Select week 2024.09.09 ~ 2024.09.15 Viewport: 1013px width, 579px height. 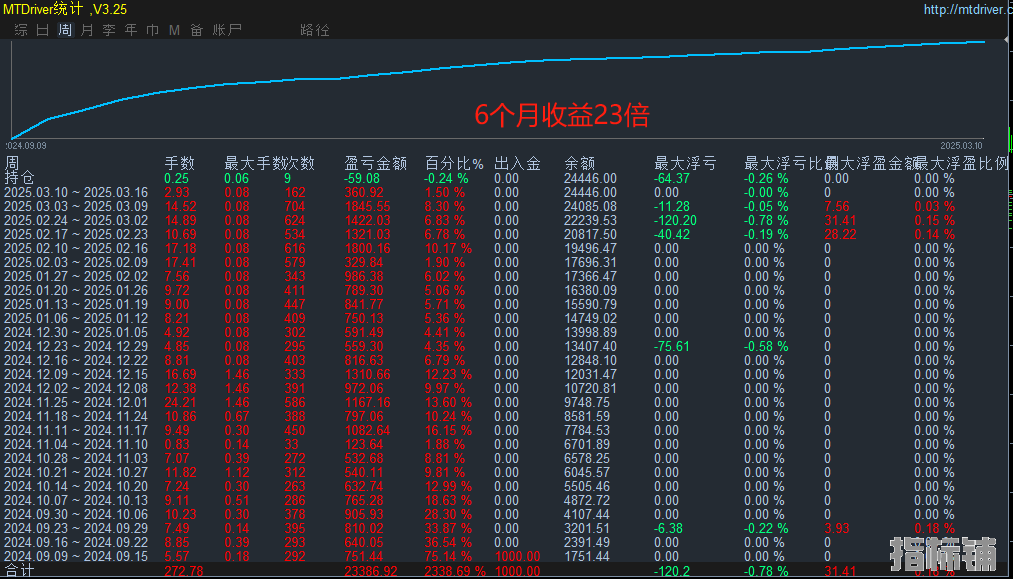76,556
